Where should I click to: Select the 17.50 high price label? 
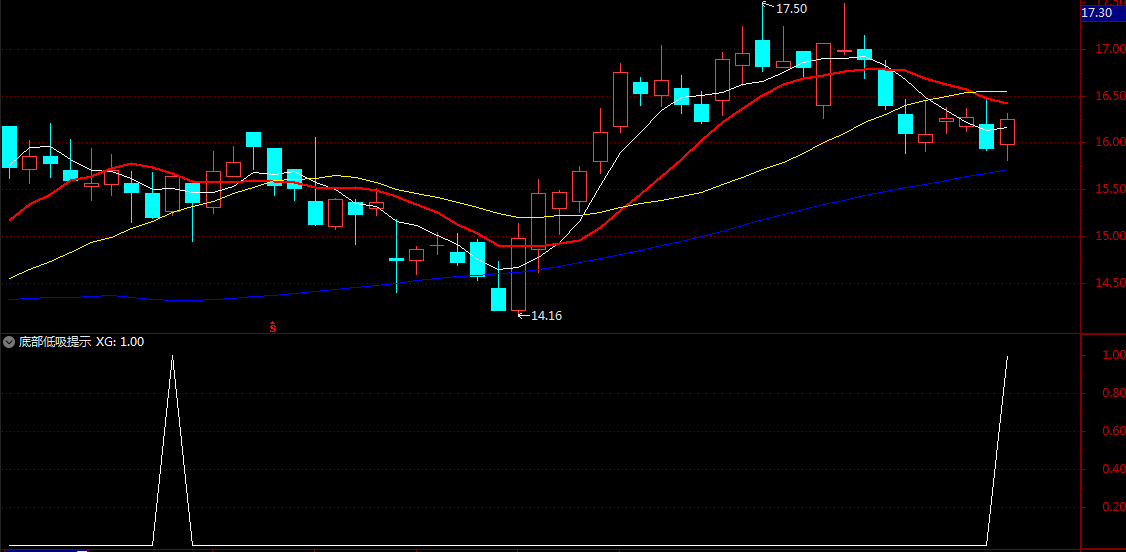click(x=792, y=9)
